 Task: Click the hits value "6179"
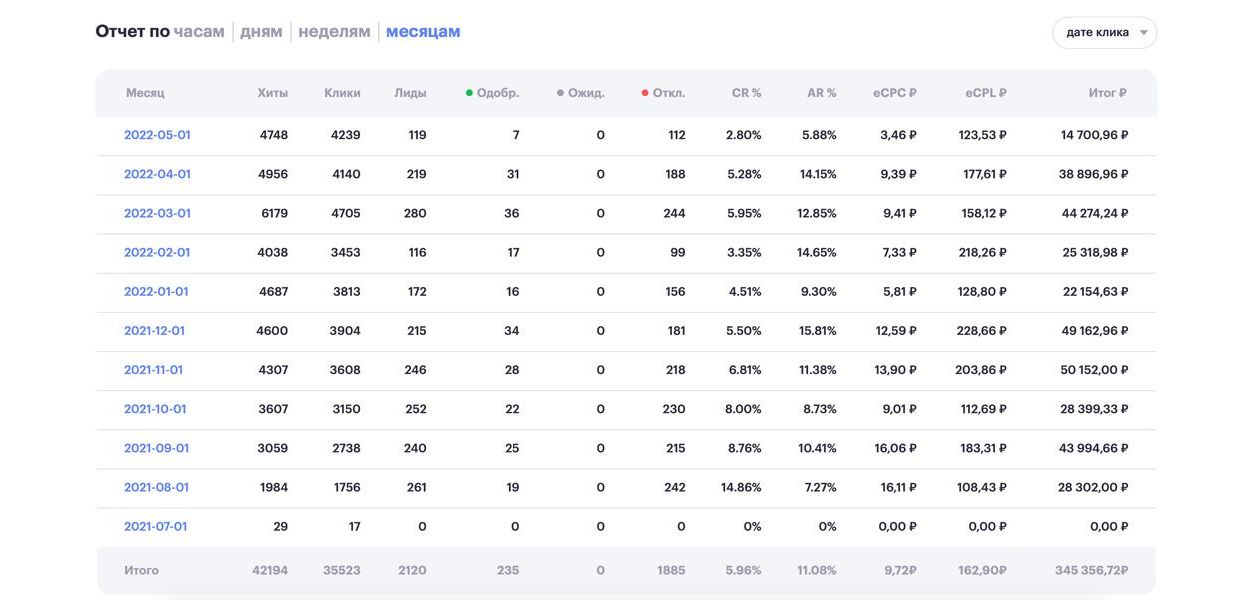[x=273, y=213]
